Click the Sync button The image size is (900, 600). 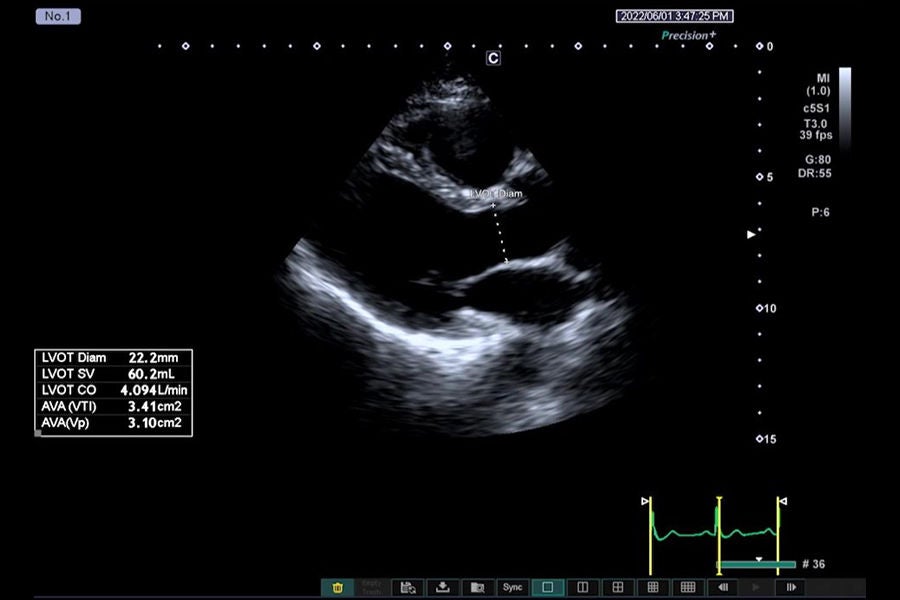(x=513, y=587)
